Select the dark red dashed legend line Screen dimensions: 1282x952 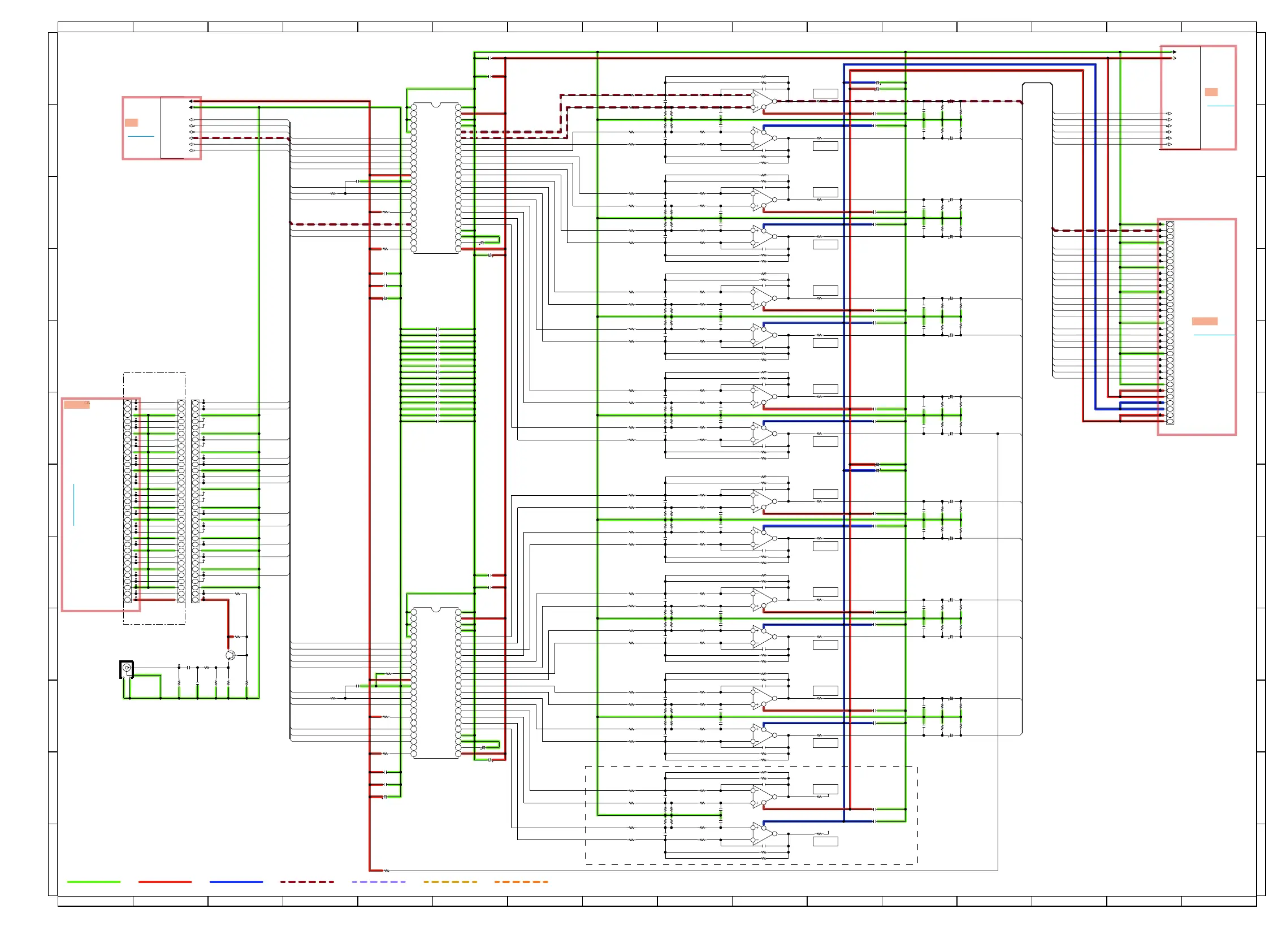pos(307,882)
